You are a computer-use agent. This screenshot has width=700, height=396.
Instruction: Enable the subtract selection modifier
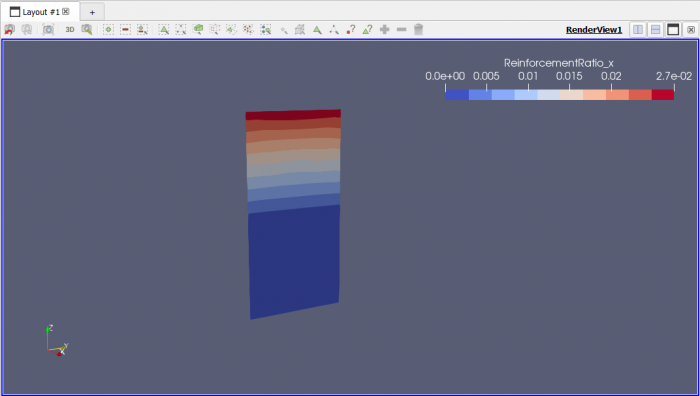tap(125, 29)
